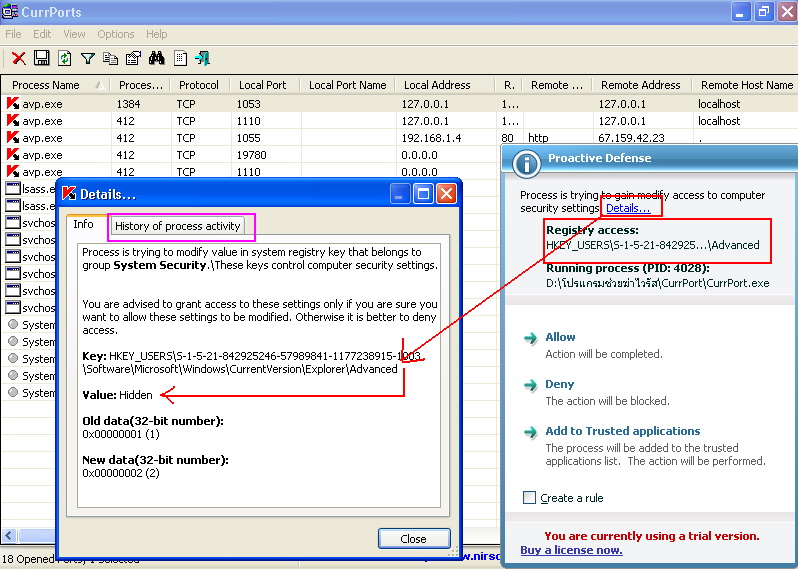Tick the Create a rule checkbox
The height and width of the screenshot is (569, 798).
pos(529,498)
